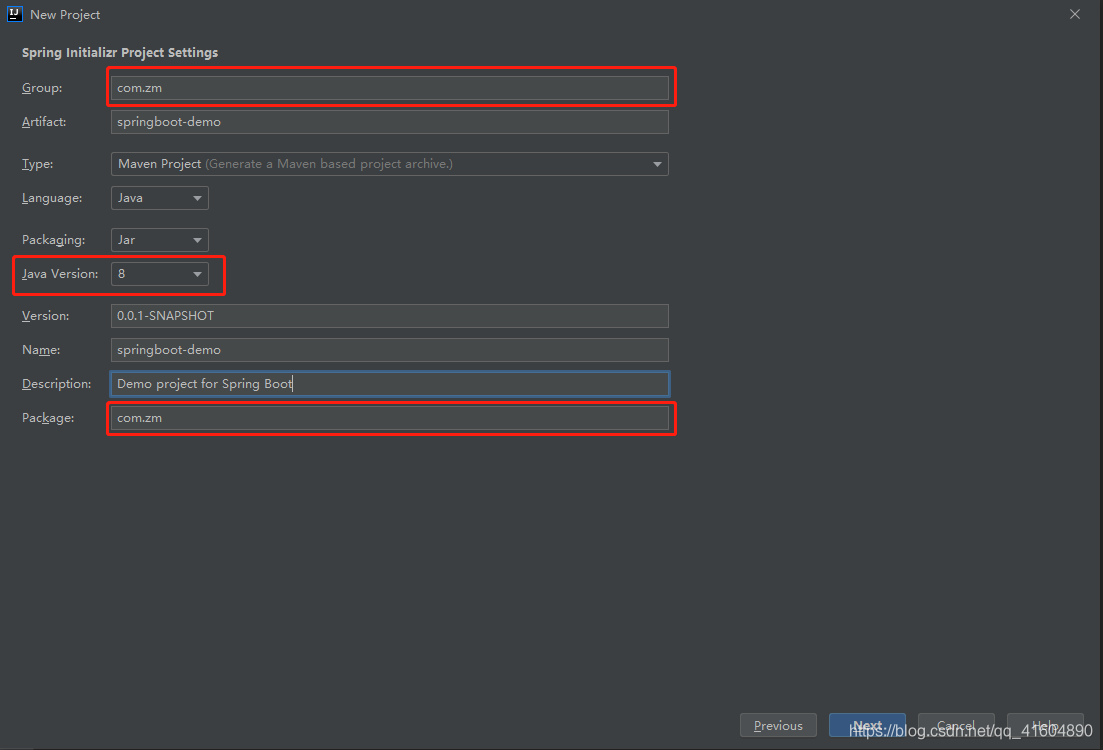Click the Spring Initializr Project Settings heading
The image size is (1103, 750).
coord(120,53)
